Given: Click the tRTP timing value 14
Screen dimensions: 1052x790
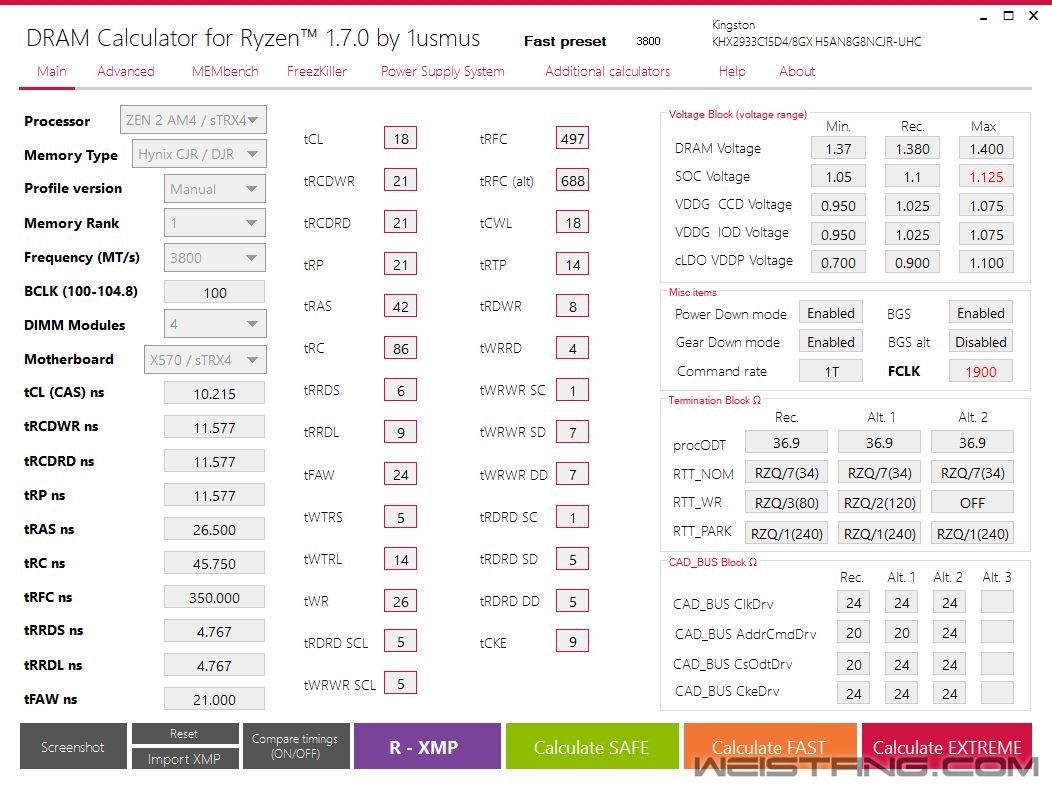Looking at the screenshot, I should pos(572,264).
